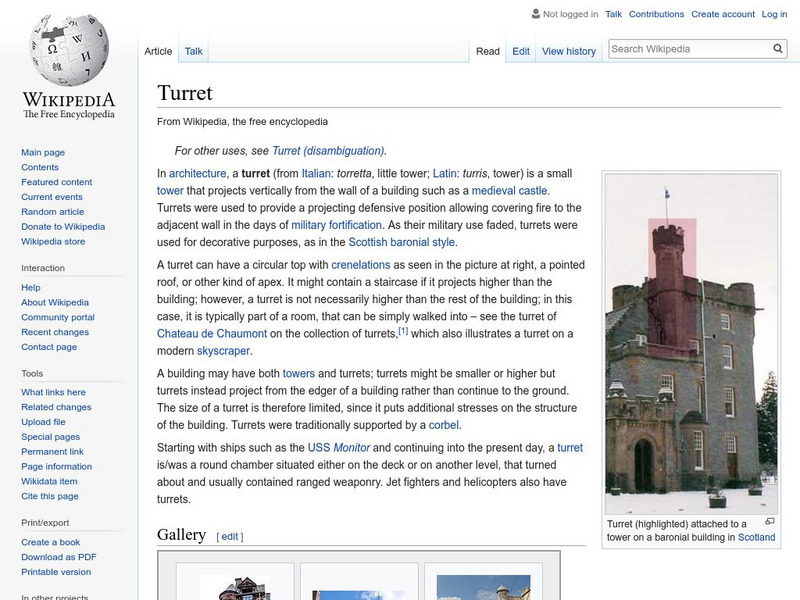Open the Create account link
The height and width of the screenshot is (600, 800).
[x=723, y=14]
